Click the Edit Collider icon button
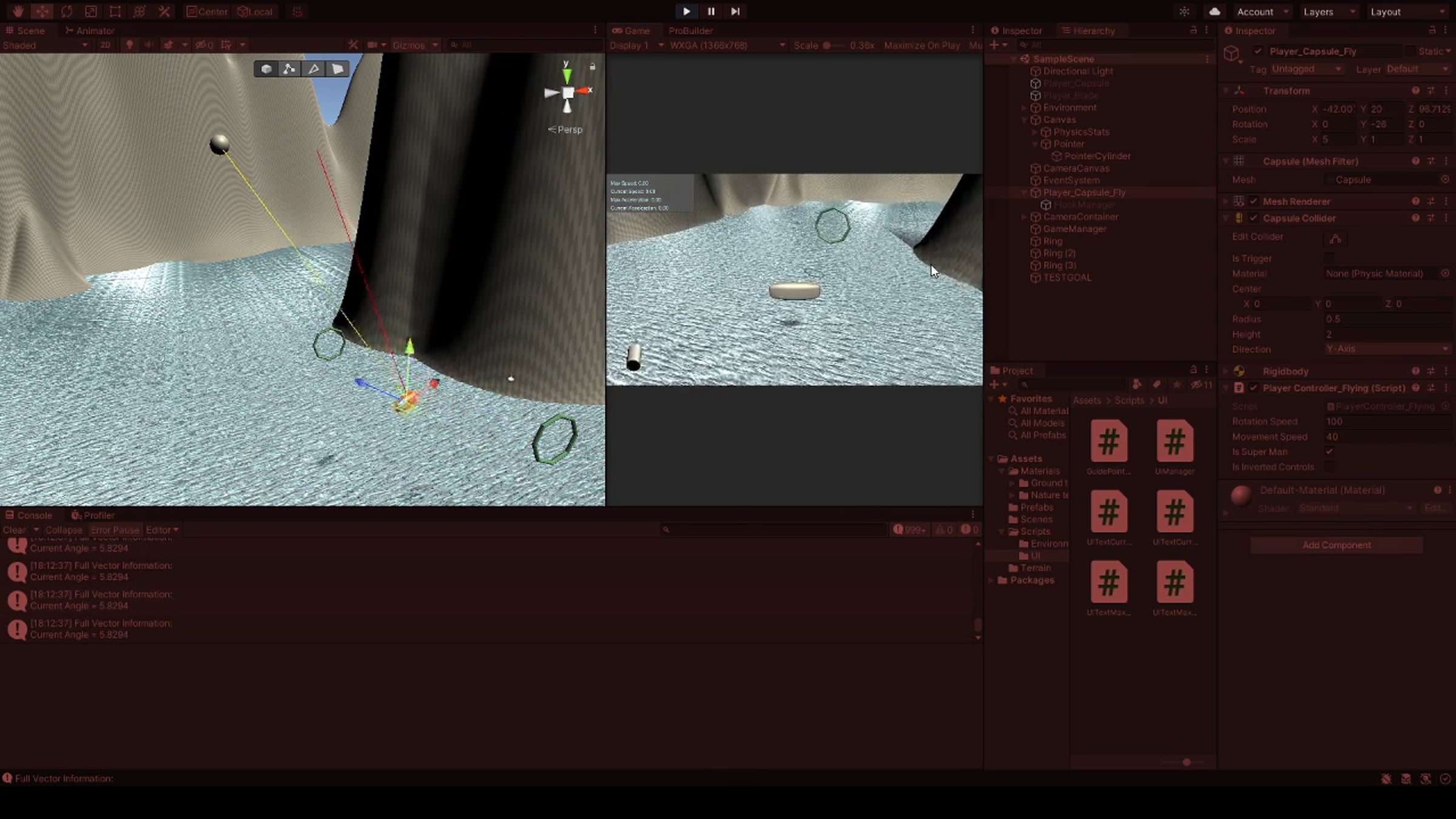 [x=1335, y=238]
